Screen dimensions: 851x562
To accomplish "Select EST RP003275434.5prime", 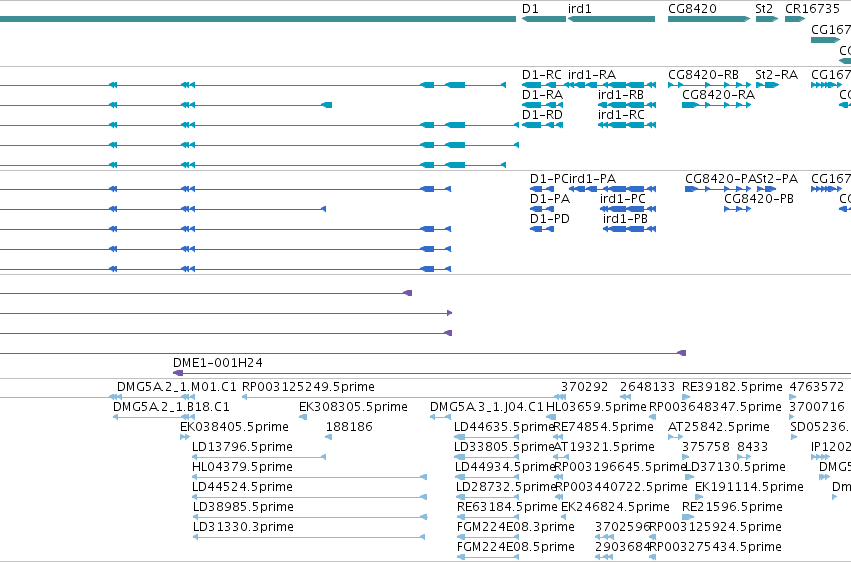I will pyautogui.click(x=653, y=558).
